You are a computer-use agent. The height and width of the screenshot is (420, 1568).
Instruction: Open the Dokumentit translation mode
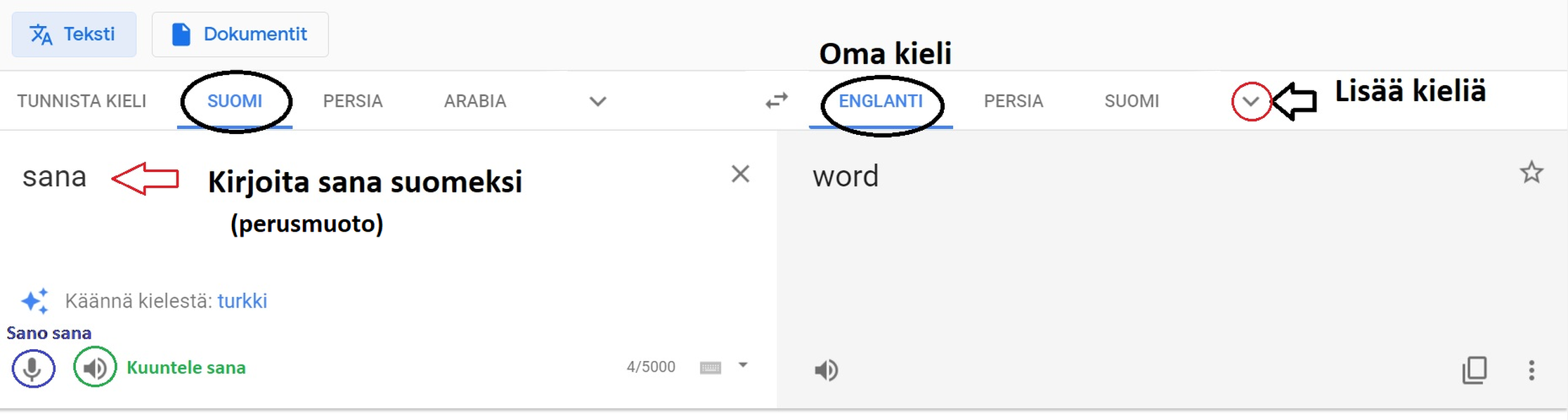pos(240,34)
